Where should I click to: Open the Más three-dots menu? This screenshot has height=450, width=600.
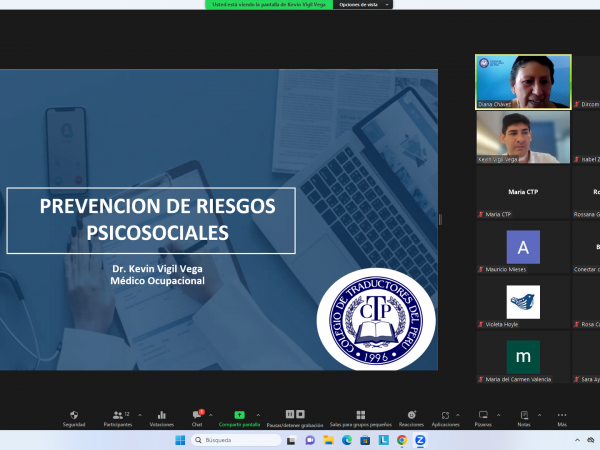coord(562,419)
